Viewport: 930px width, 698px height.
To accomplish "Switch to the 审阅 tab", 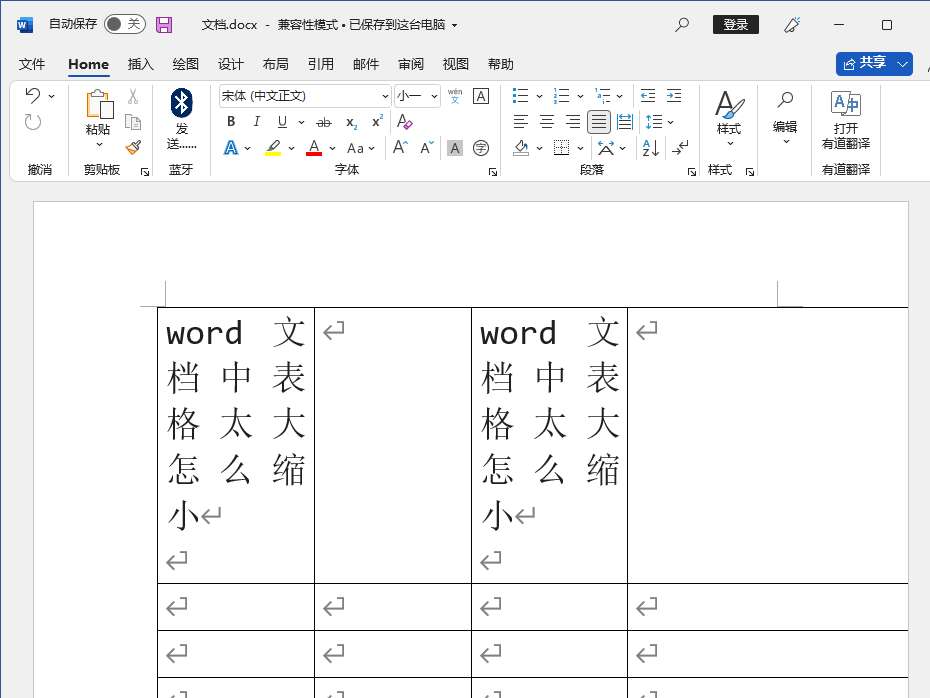I will (410, 64).
